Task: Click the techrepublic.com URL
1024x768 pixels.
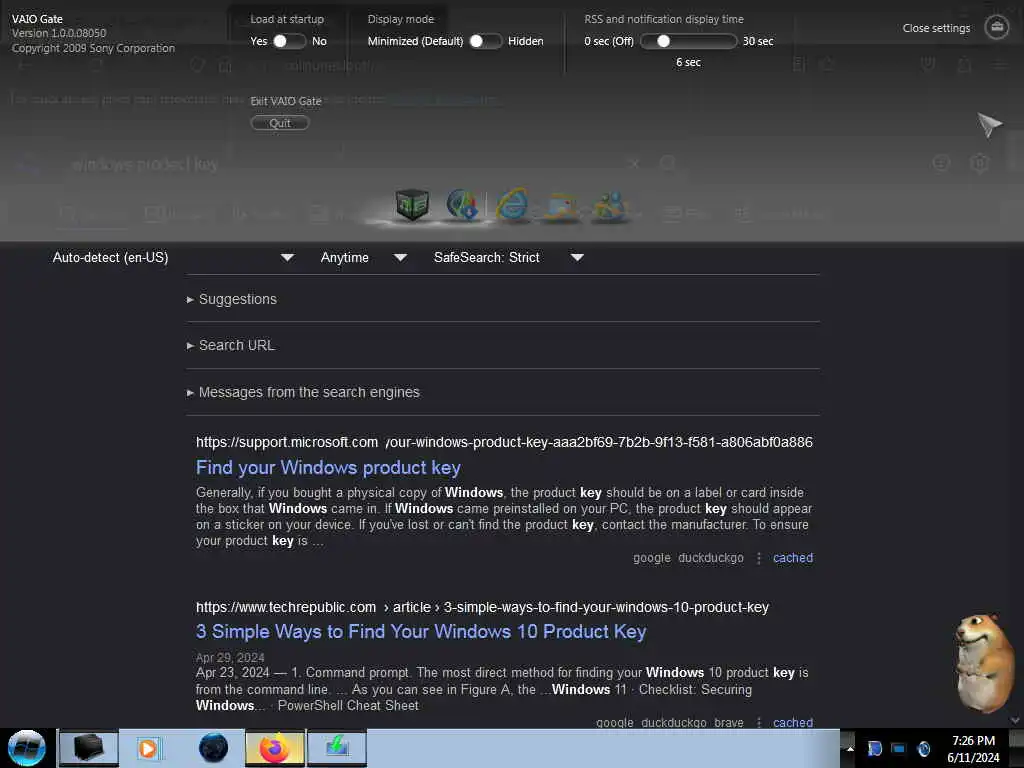Action: [x=482, y=607]
